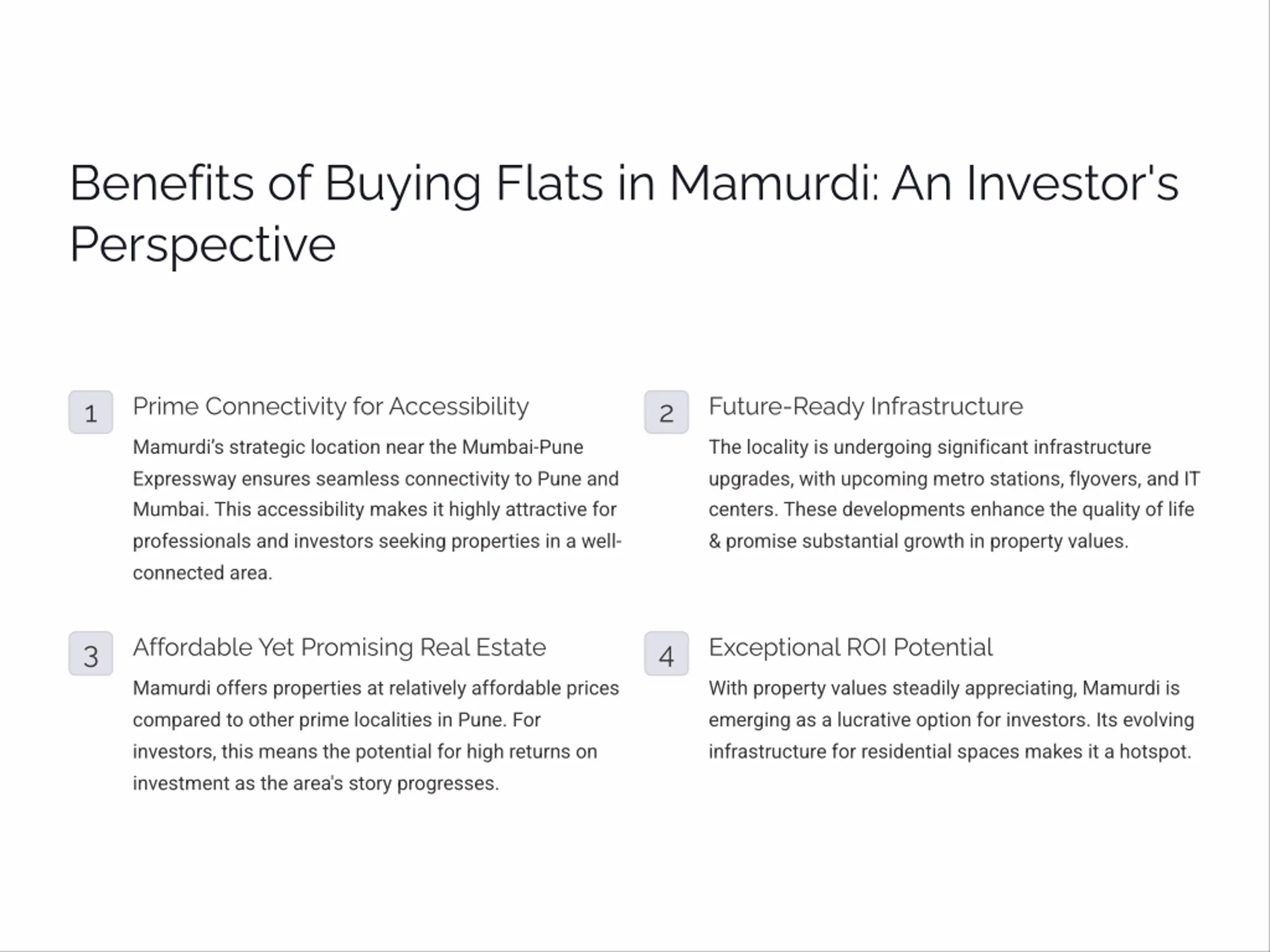The image size is (1270, 952).
Task: Click the line ending 'makes it a hotspot'
Action: pos(950,752)
